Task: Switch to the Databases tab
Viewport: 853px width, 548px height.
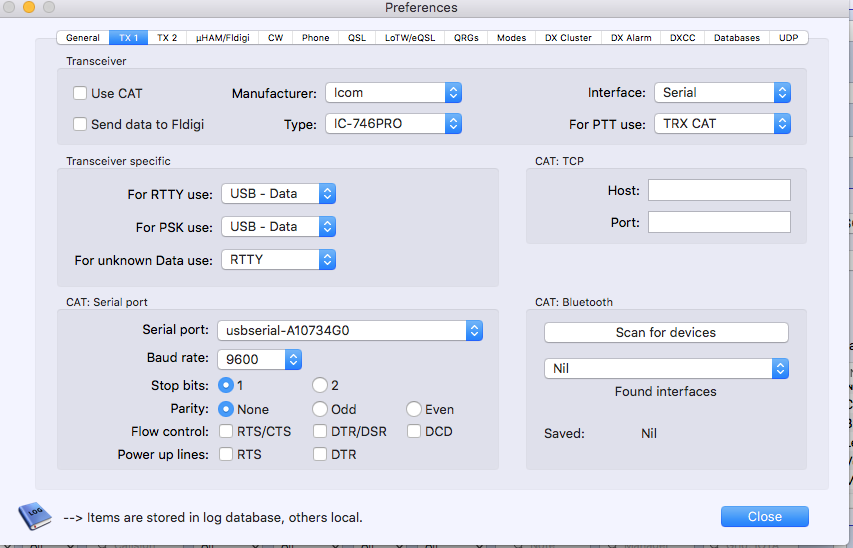Action: pos(737,38)
